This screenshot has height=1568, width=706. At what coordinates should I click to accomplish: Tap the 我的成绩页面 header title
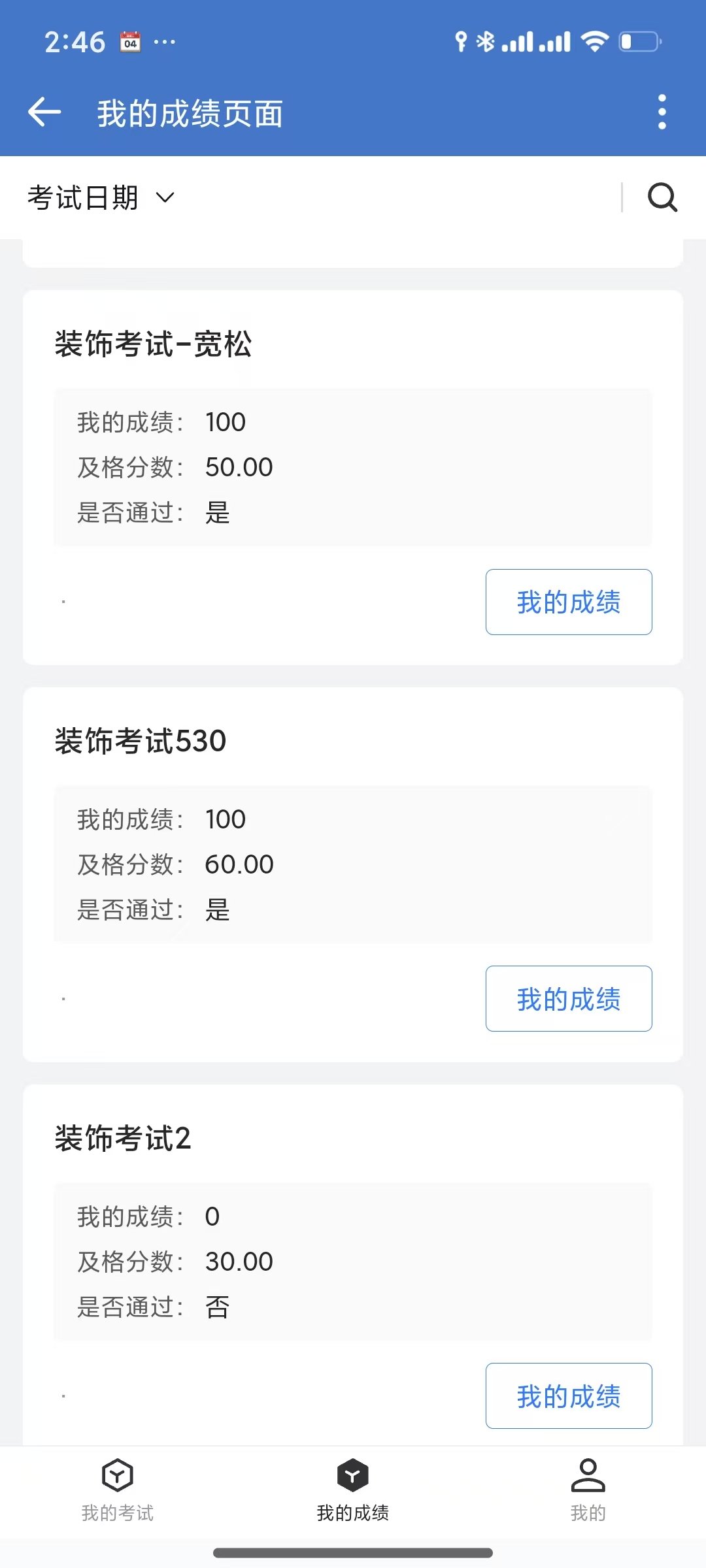tap(190, 114)
